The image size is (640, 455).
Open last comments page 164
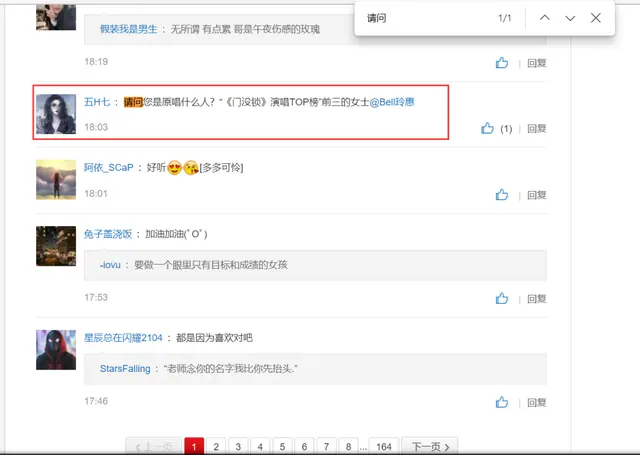(384, 446)
